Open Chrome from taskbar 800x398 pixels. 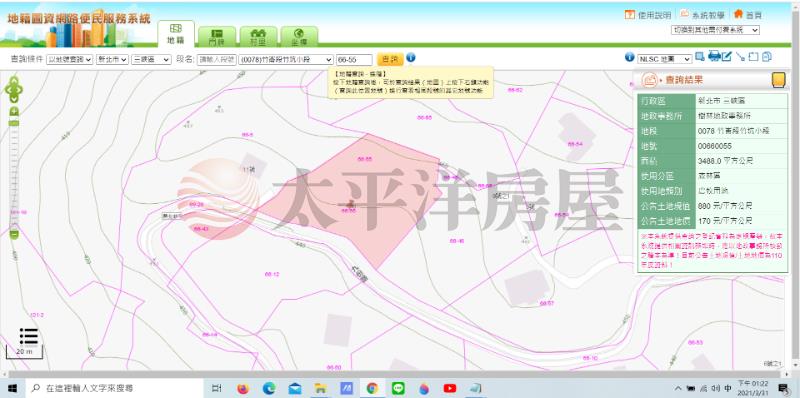coord(372,388)
